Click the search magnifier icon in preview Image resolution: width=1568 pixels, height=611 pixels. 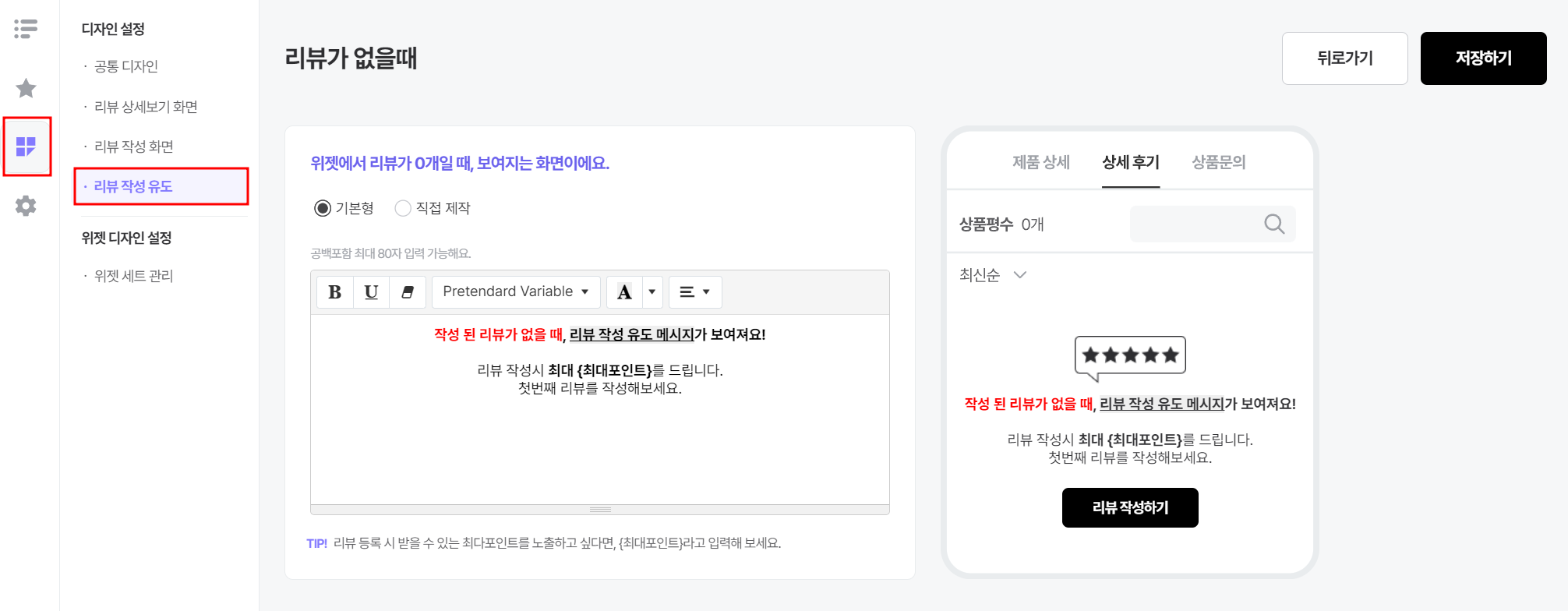[x=1274, y=224]
